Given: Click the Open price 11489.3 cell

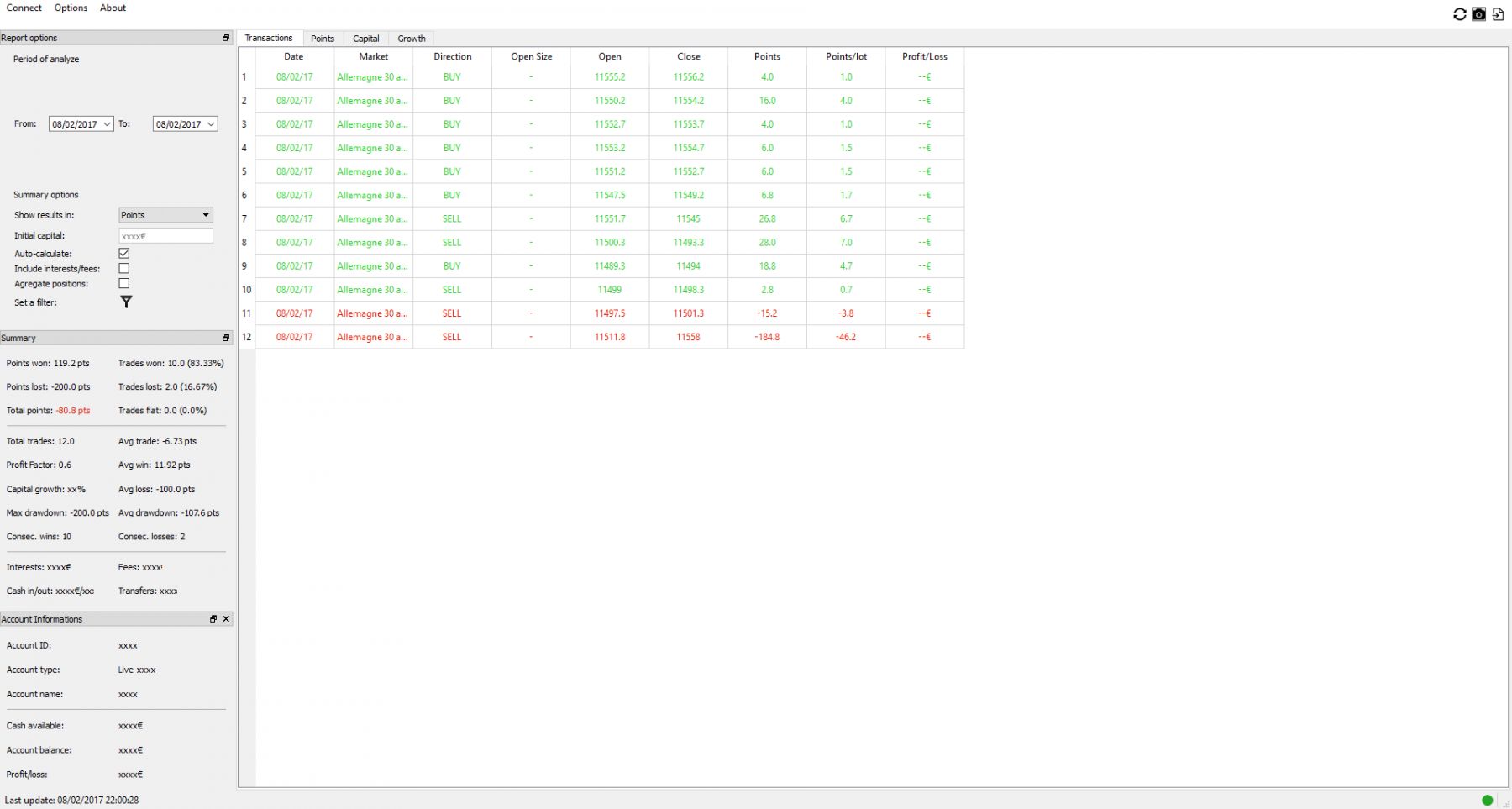Looking at the screenshot, I should tap(610, 265).
